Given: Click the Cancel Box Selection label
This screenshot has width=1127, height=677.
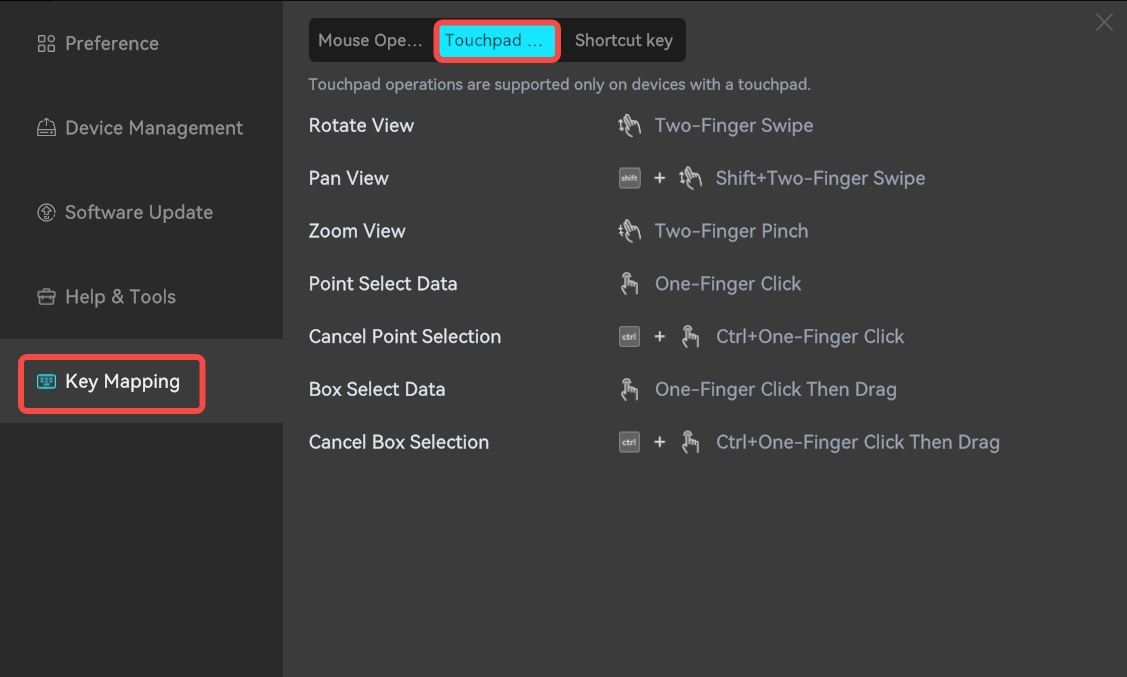Looking at the screenshot, I should click(399, 442).
